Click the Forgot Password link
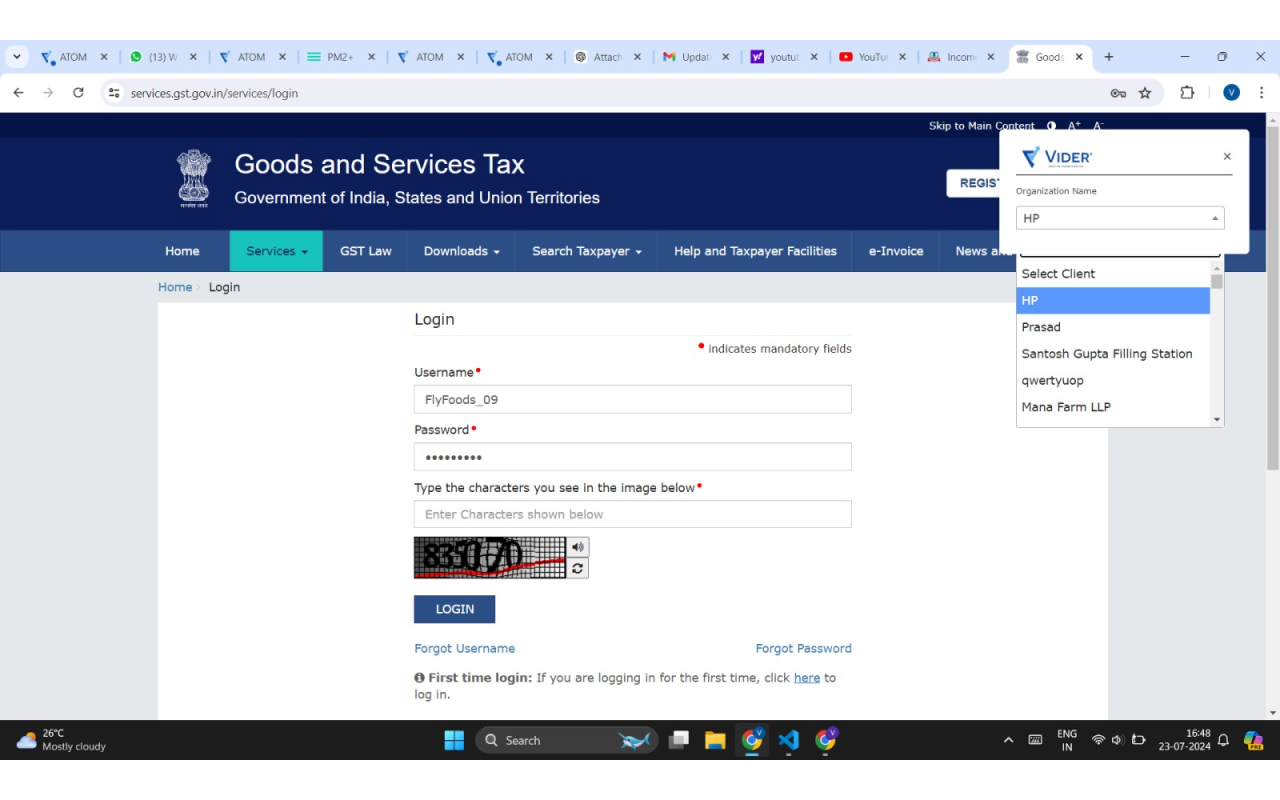Screen dimensions: 1280x800 click(803, 648)
